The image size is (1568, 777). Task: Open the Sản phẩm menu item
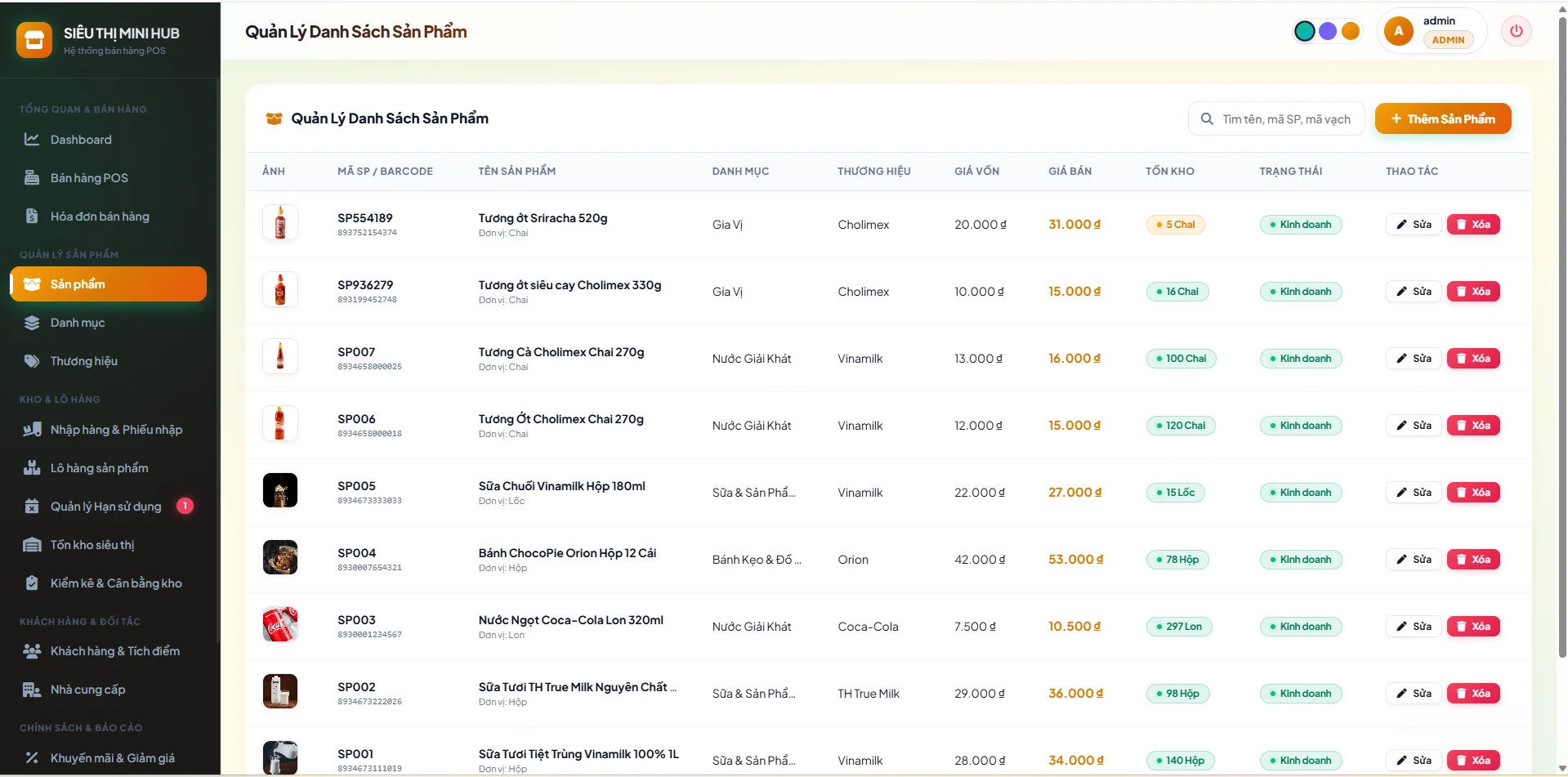click(108, 284)
